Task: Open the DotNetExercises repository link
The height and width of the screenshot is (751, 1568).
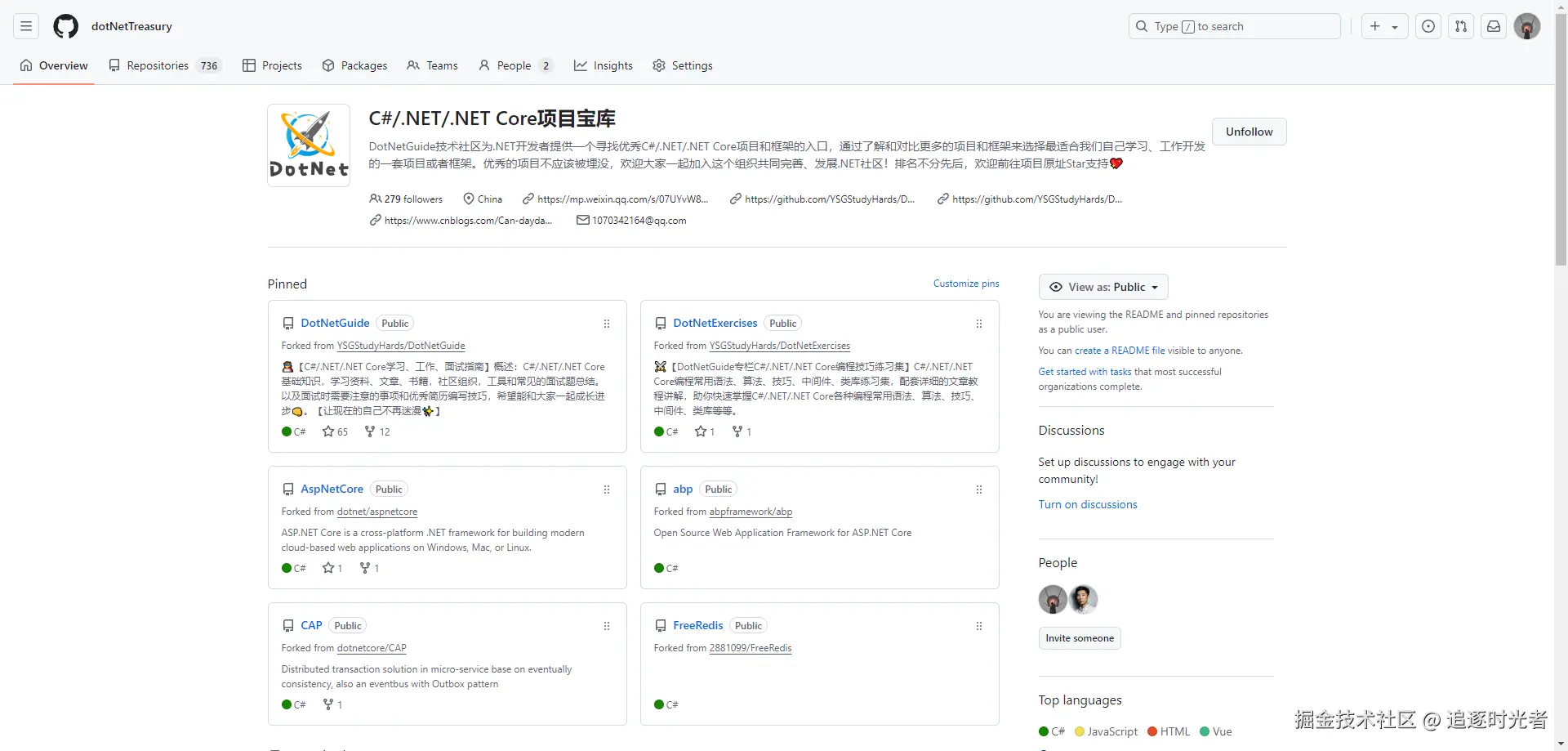Action: point(715,323)
